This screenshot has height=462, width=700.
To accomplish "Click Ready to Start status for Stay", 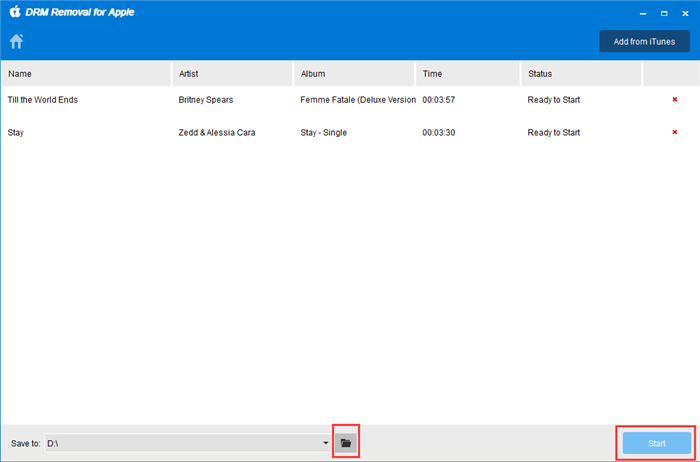I will (554, 133).
